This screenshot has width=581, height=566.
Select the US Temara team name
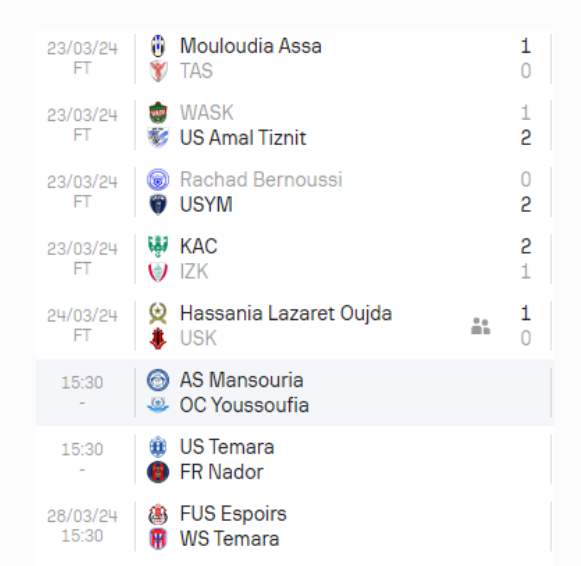(x=227, y=447)
